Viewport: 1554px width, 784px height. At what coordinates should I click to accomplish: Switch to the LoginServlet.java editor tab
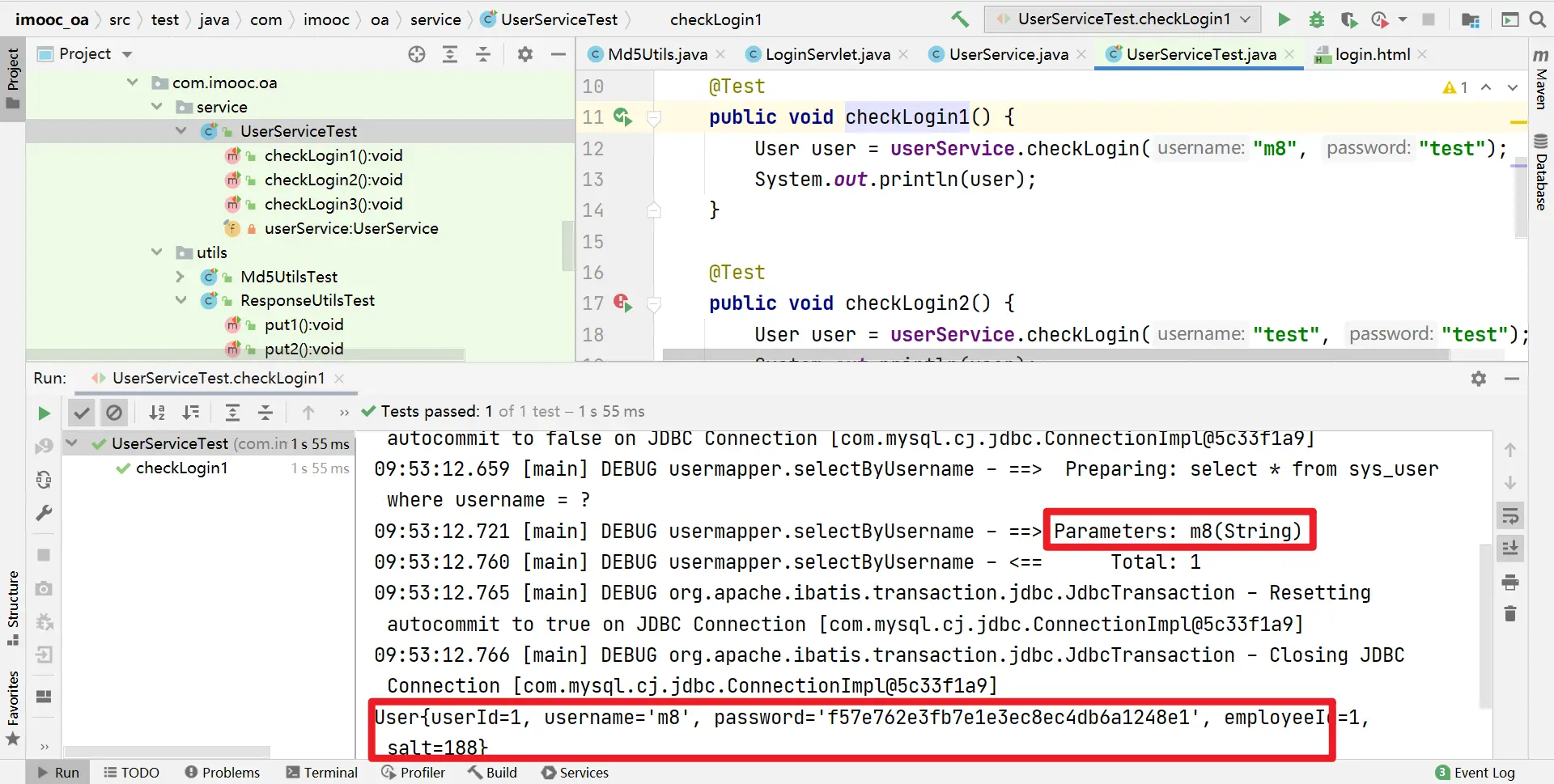[x=827, y=54]
